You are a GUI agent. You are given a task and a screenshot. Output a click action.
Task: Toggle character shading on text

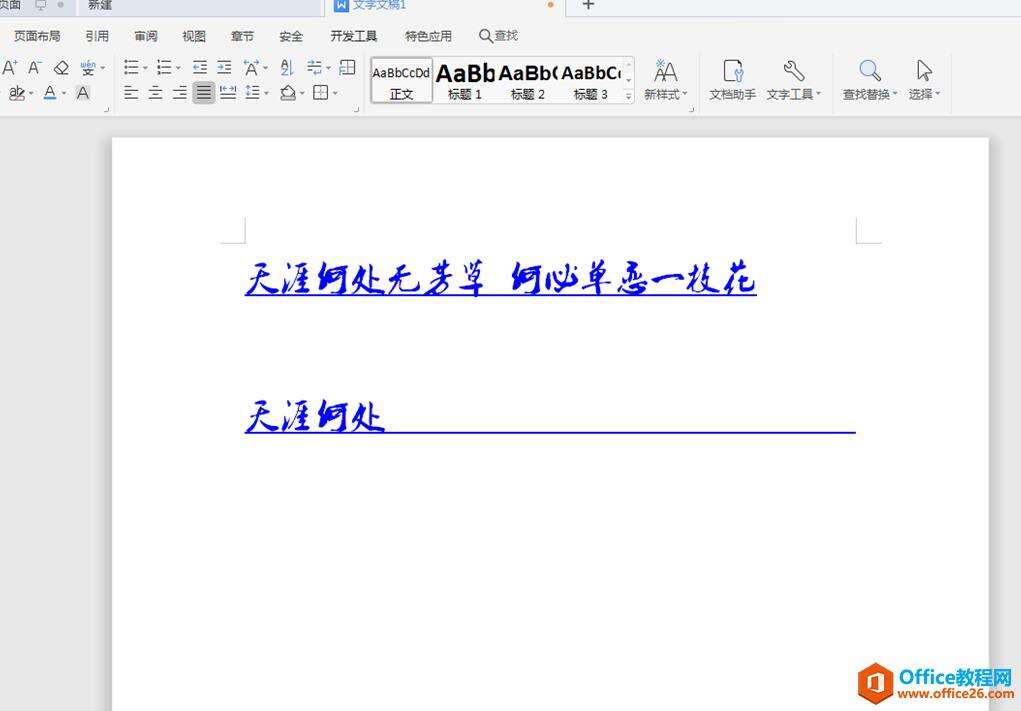click(83, 93)
